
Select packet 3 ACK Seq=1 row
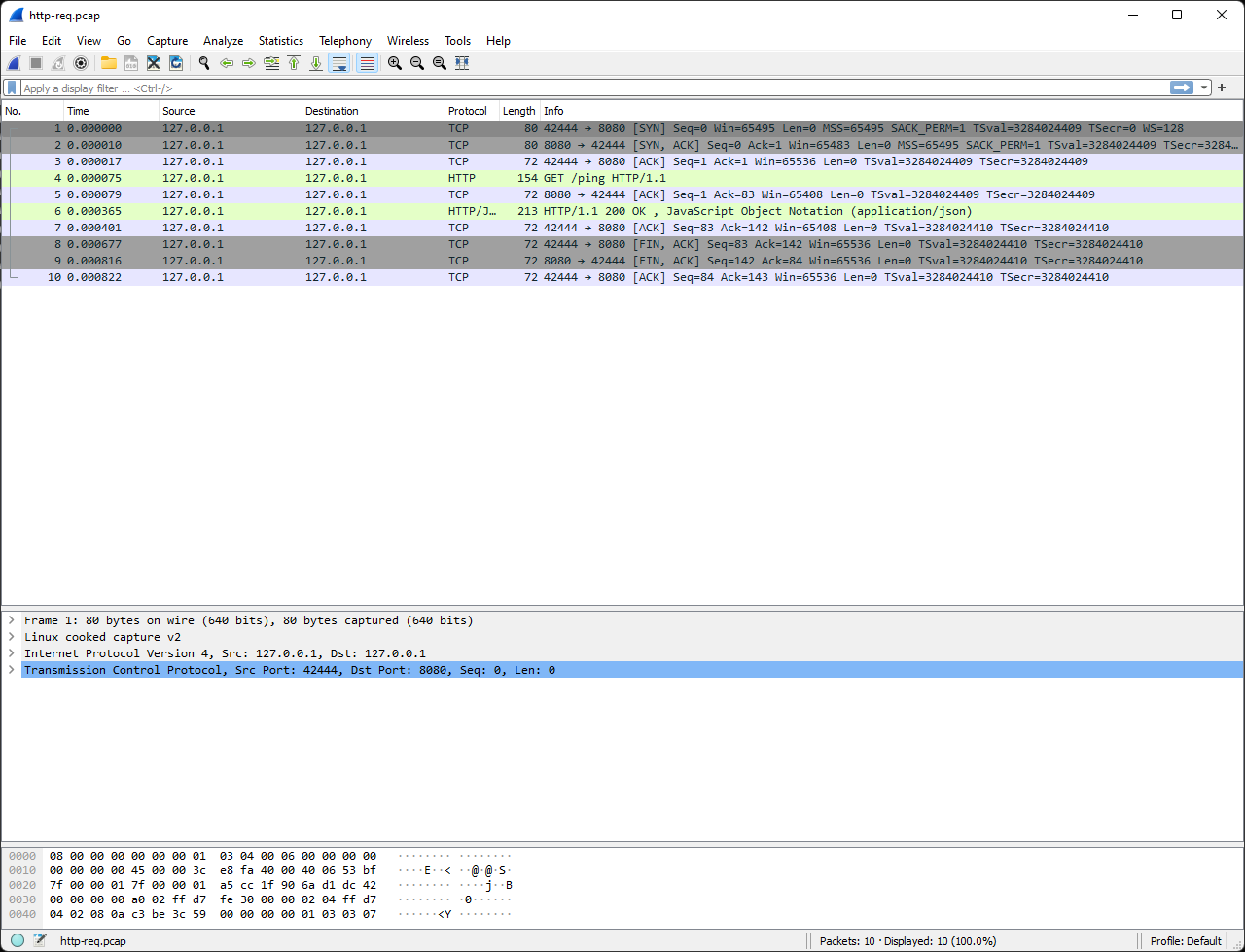pos(622,161)
